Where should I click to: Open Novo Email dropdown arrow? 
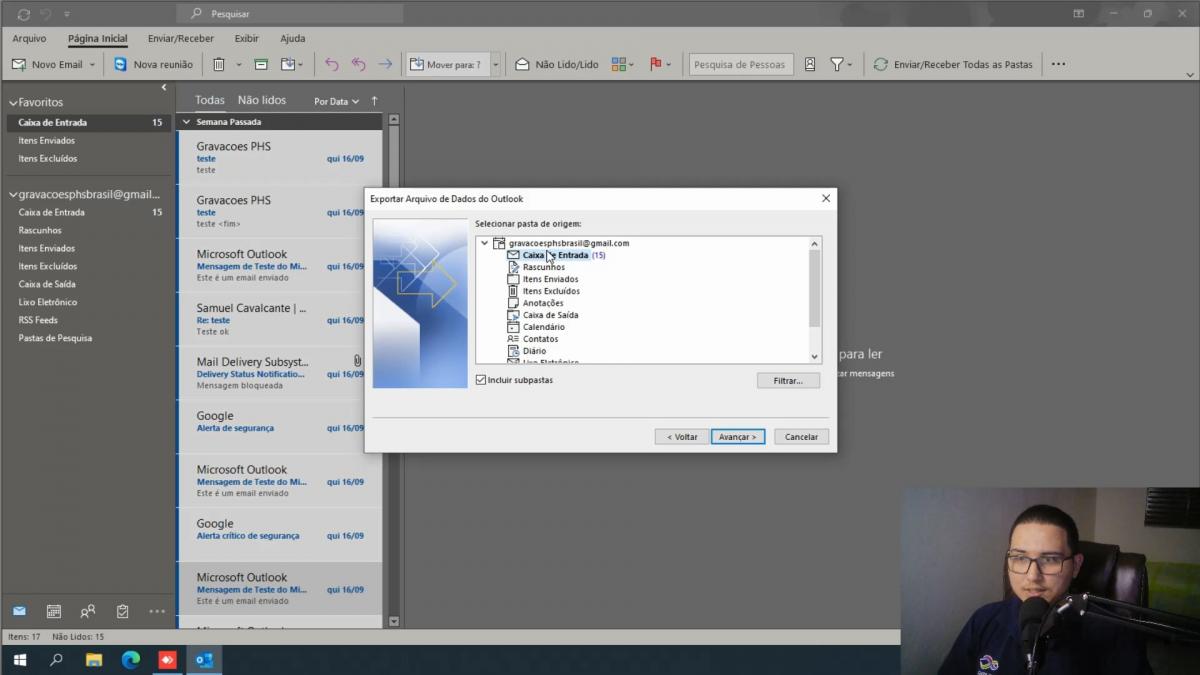92,64
